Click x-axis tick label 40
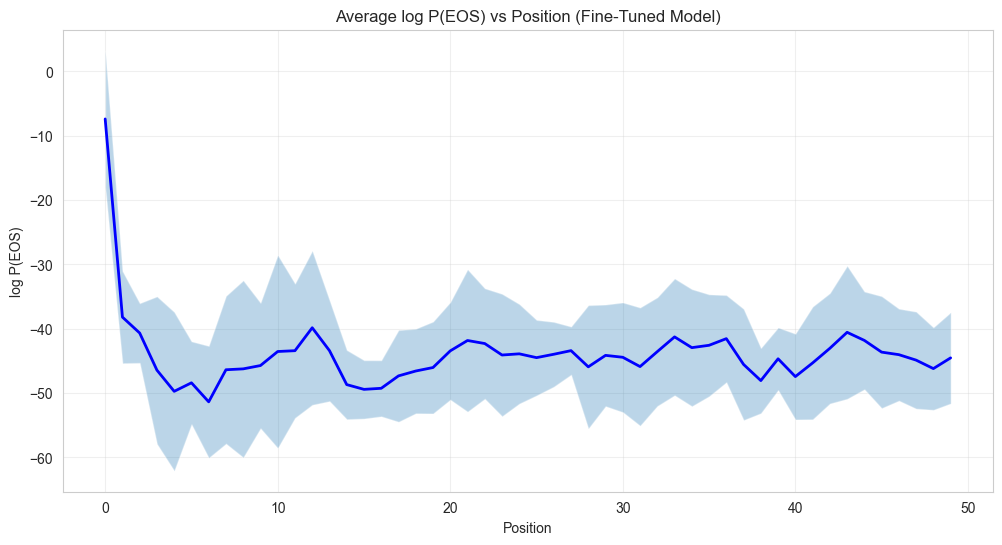The image size is (1002, 545). (795, 507)
